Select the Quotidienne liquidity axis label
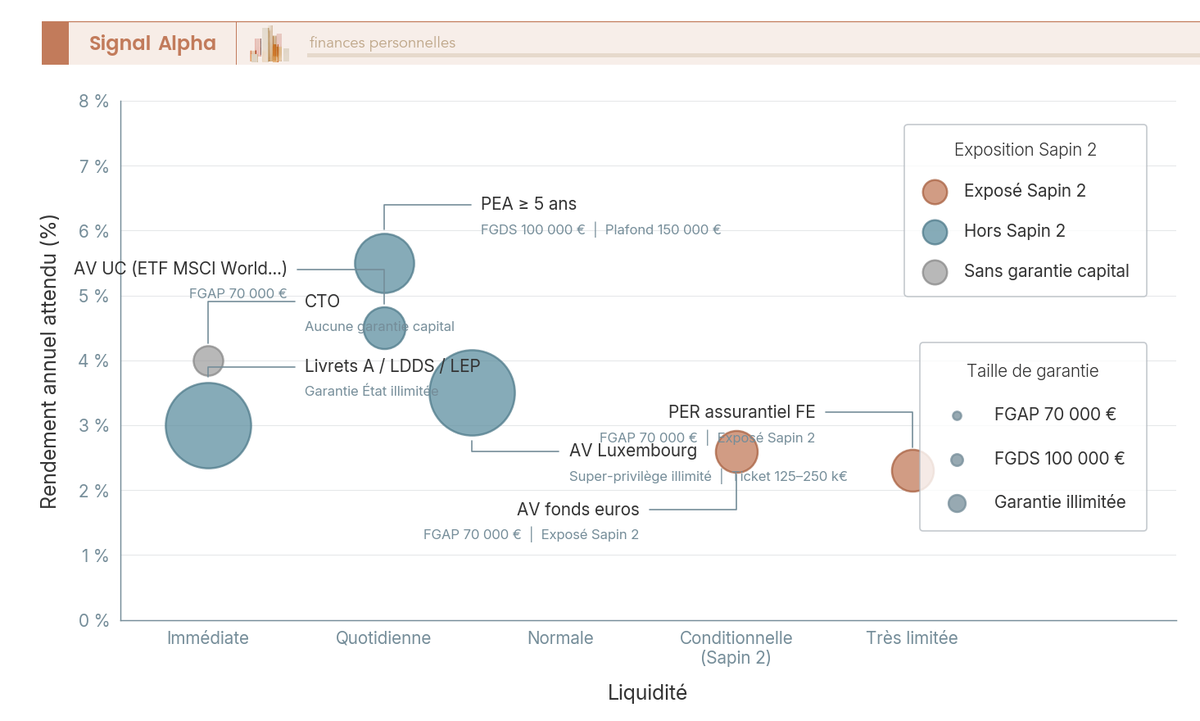1200x721 pixels. [x=384, y=638]
